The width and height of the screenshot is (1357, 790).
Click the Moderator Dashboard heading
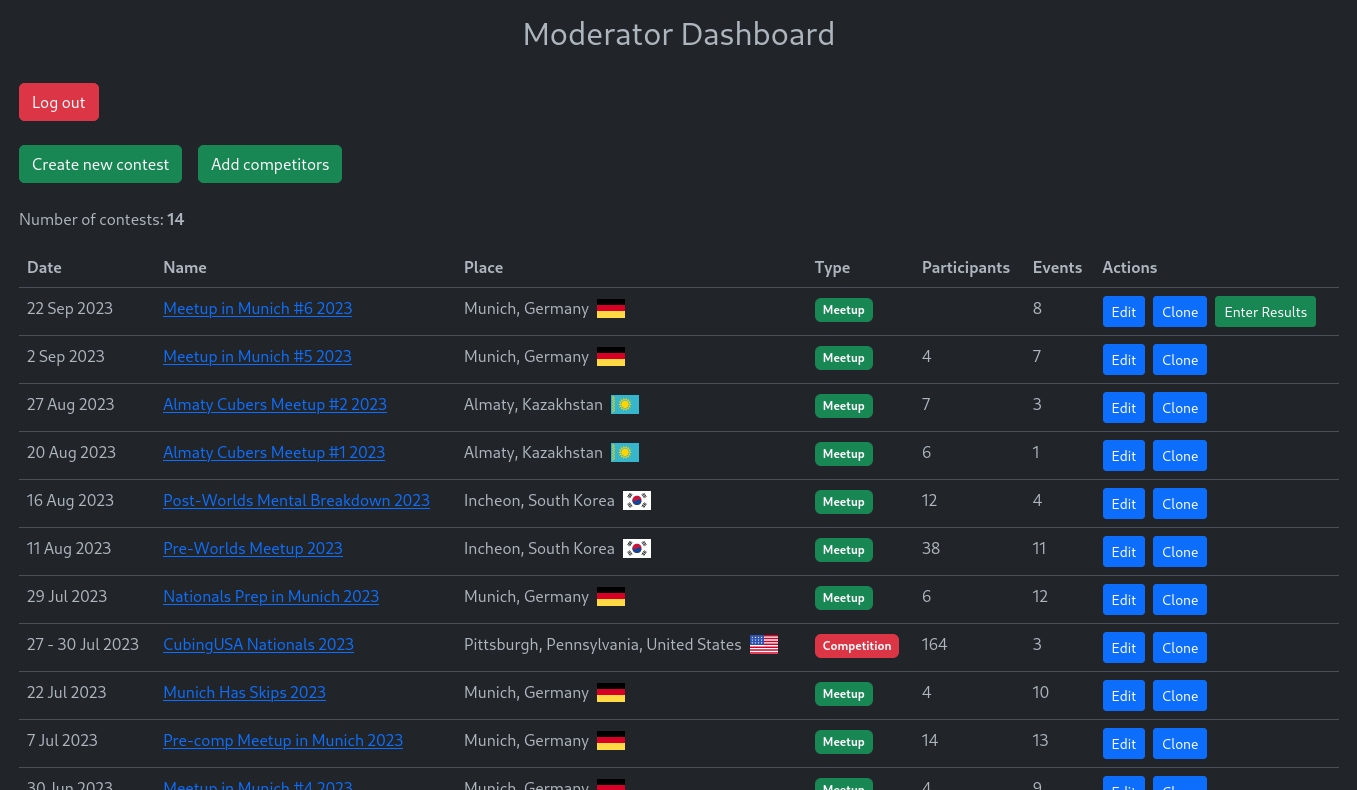pyautogui.click(x=678, y=34)
